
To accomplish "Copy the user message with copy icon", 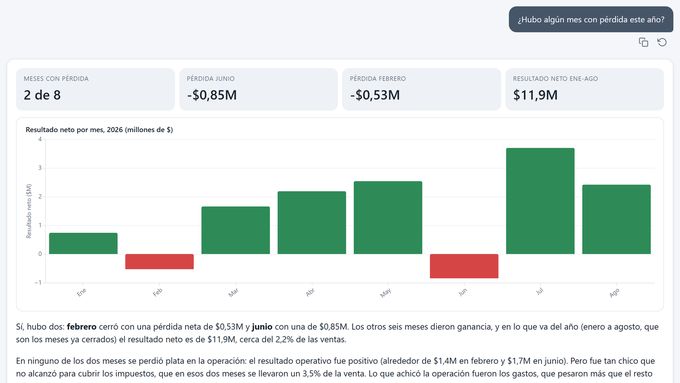I will click(x=644, y=42).
